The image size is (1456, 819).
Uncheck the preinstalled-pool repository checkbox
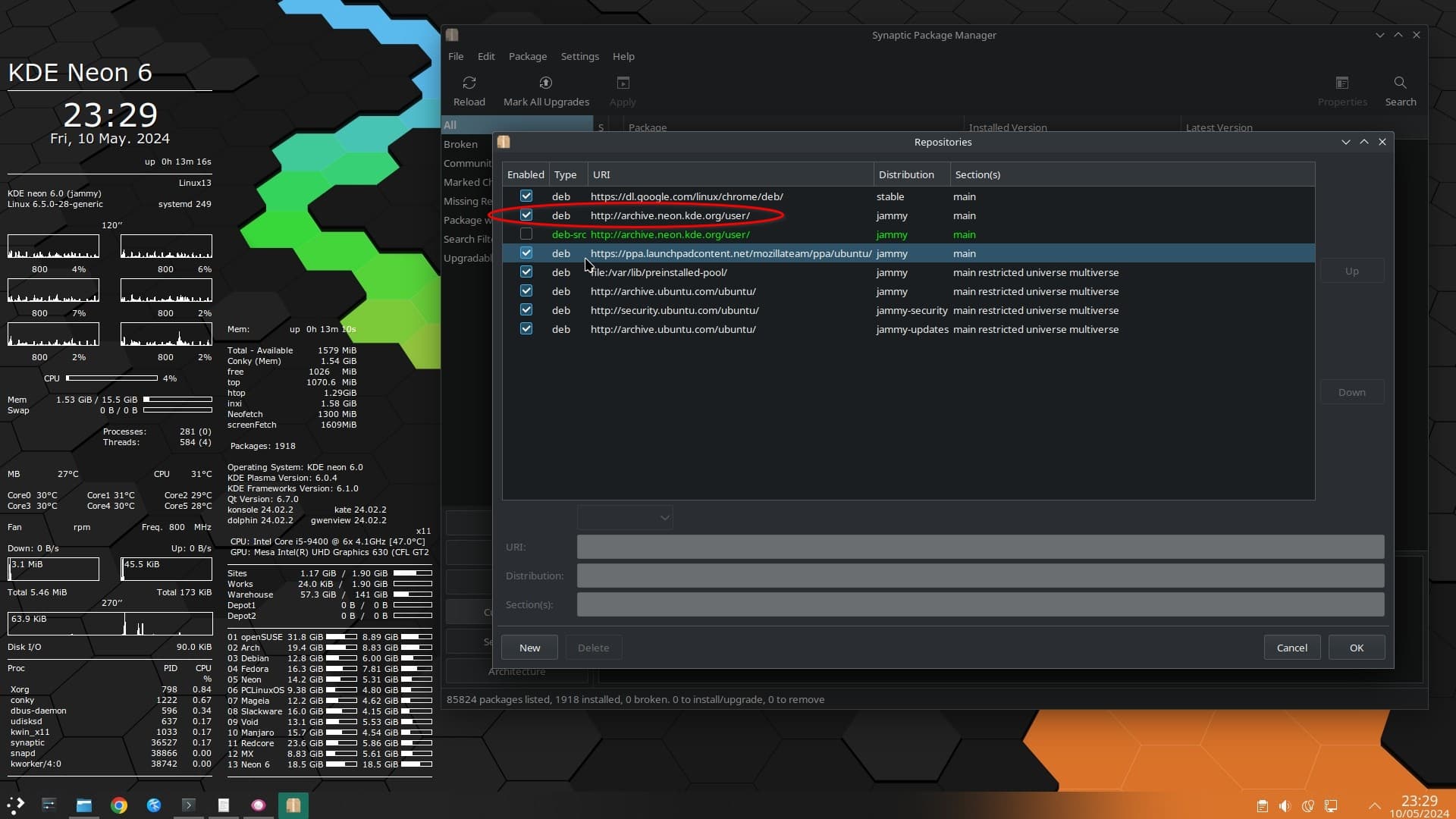[526, 271]
